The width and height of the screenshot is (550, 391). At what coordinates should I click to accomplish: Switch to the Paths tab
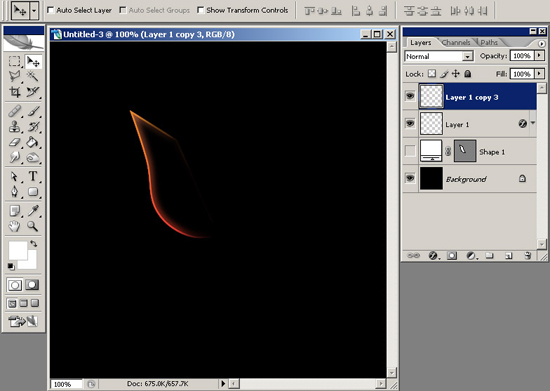(x=489, y=42)
